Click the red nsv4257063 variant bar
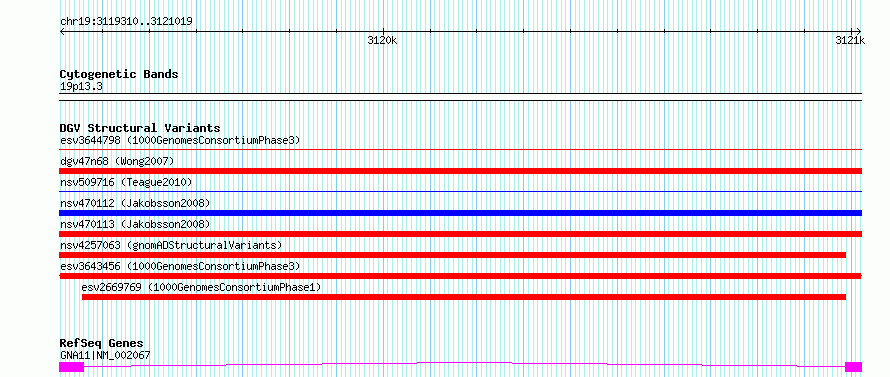The image size is (890, 377). (x=452, y=255)
